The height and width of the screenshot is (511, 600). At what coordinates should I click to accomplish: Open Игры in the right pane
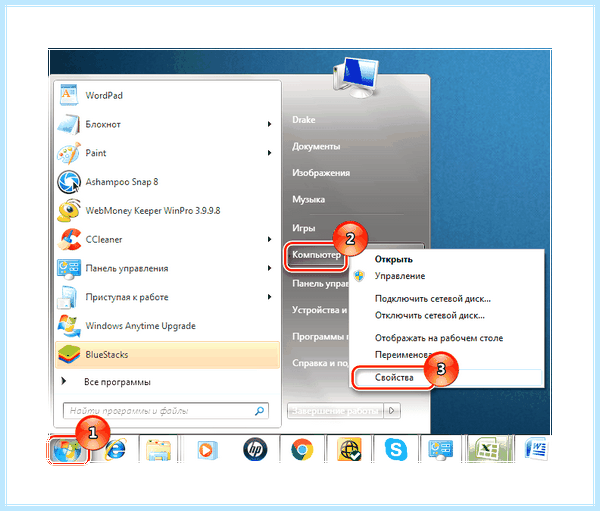tap(304, 229)
